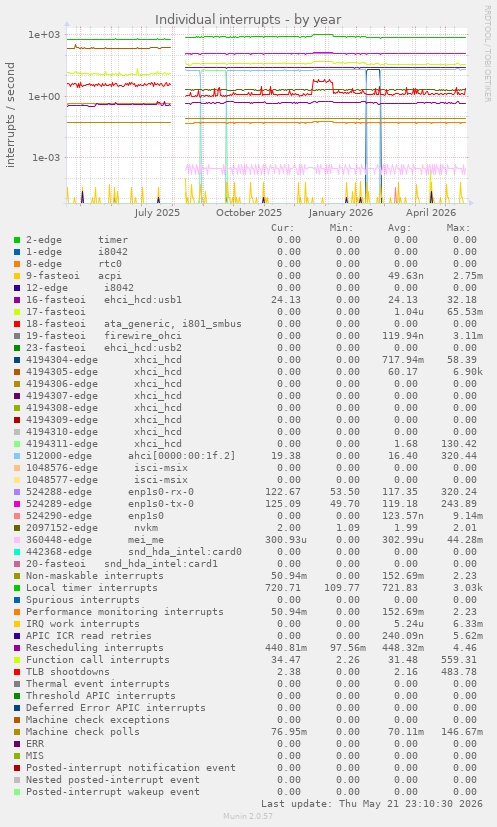Click the July 2025 axis label
This screenshot has width=497, height=827.
pos(157,213)
